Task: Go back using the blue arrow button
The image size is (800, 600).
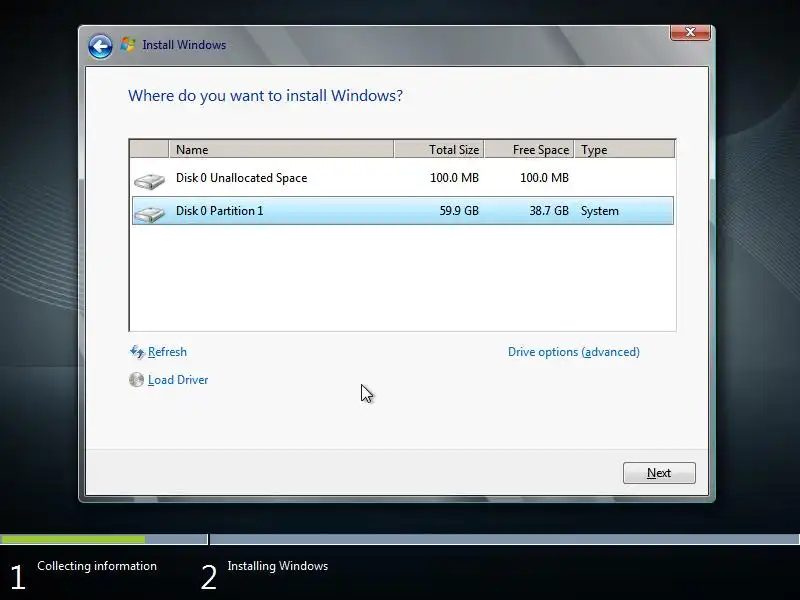Action: [x=100, y=46]
